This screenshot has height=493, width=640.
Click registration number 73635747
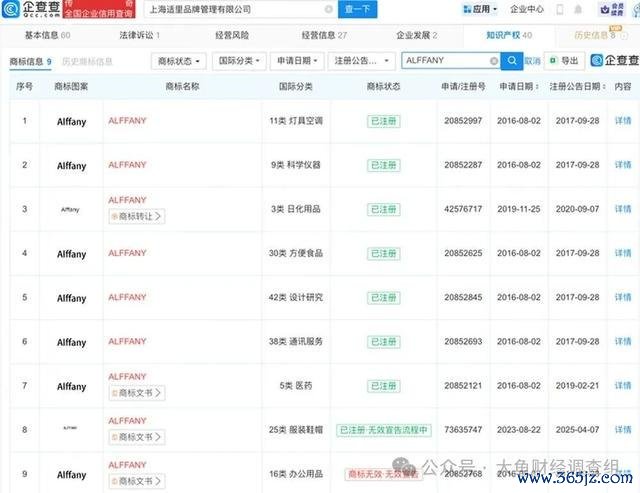click(x=463, y=430)
